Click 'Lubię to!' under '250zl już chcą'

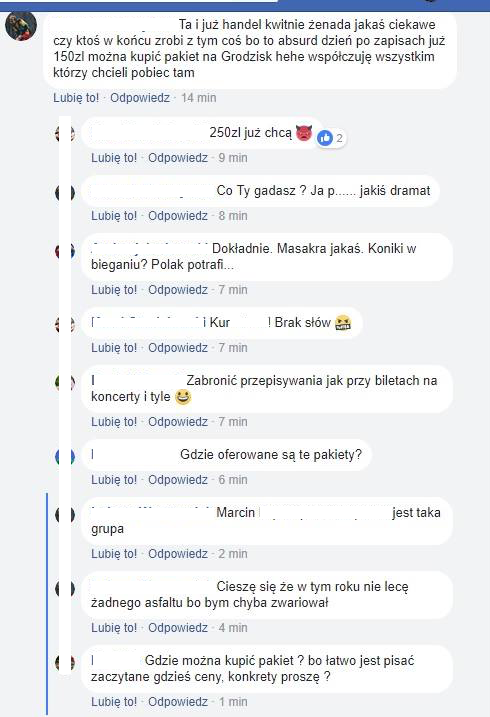pos(114,158)
